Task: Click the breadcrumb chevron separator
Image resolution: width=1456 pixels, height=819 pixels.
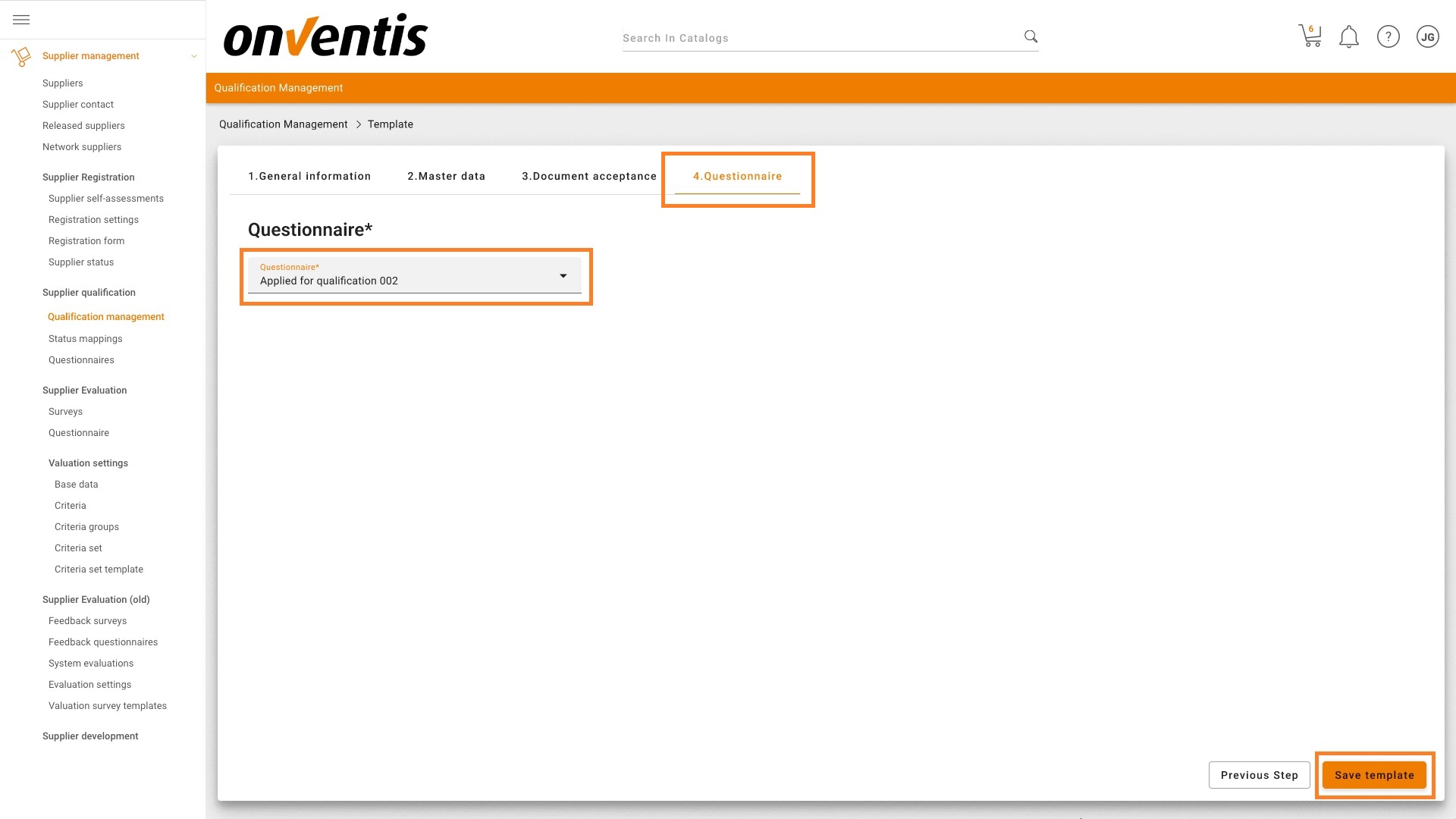Action: (358, 124)
